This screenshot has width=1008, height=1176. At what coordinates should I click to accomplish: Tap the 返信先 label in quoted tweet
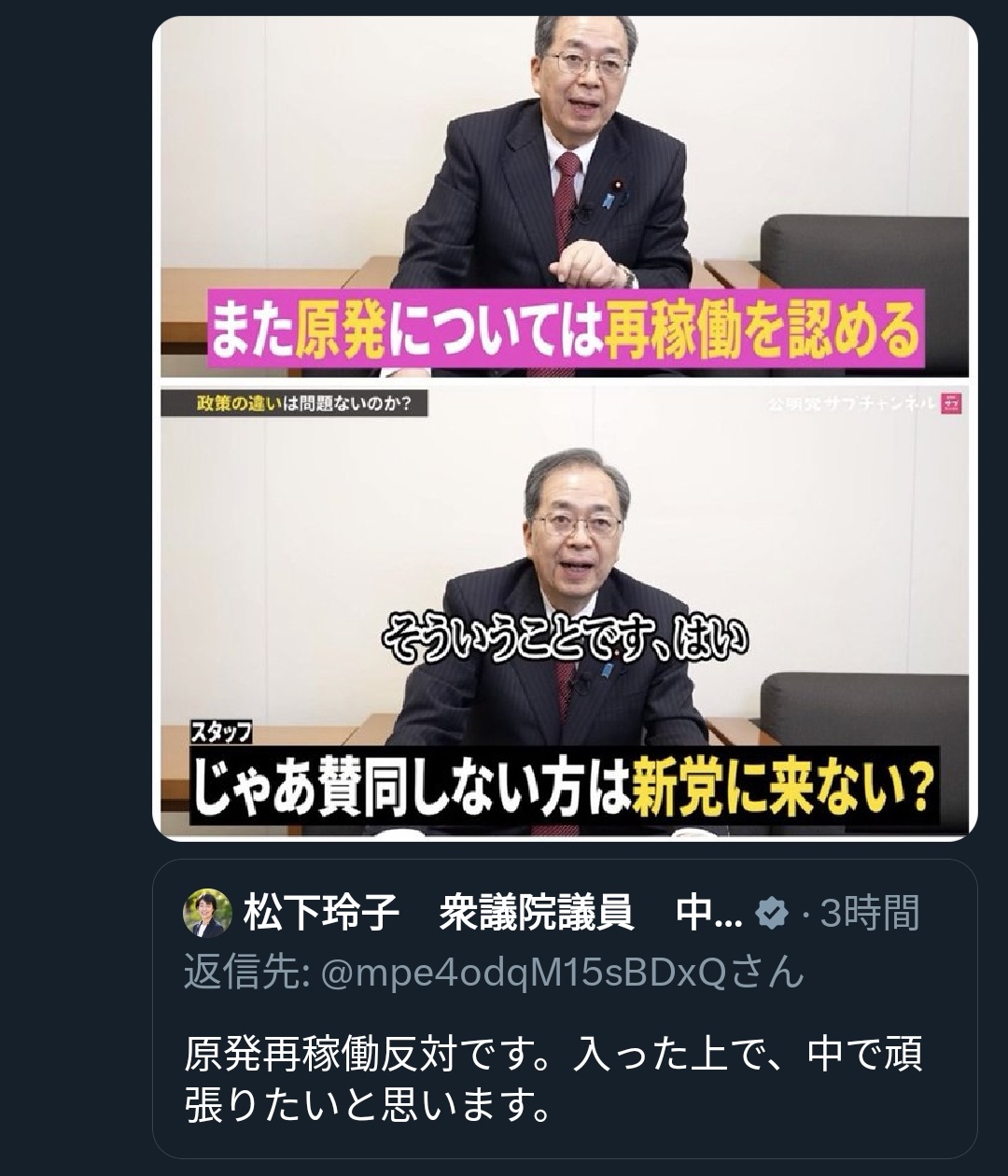[x=246, y=973]
